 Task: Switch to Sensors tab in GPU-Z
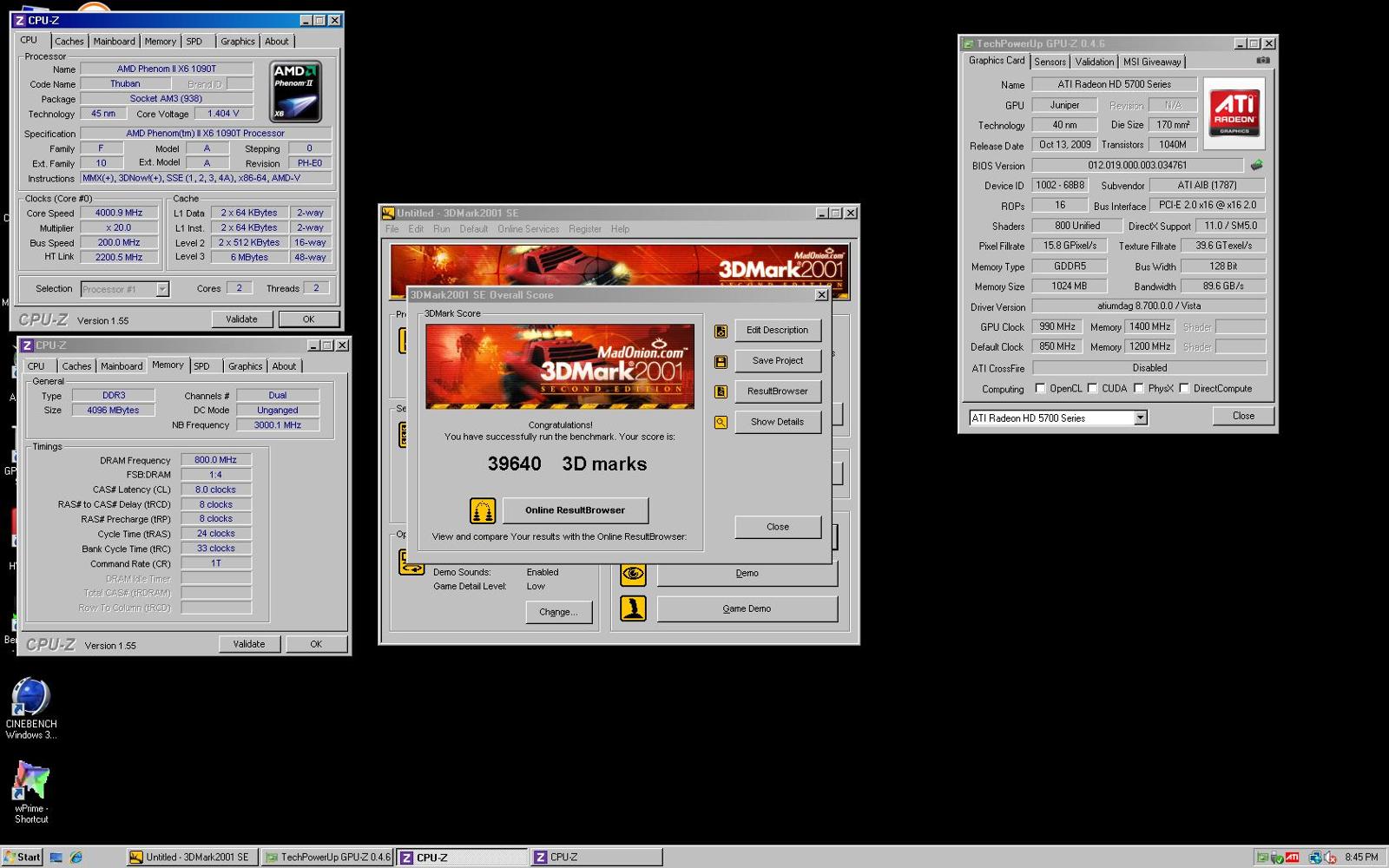(x=1050, y=62)
